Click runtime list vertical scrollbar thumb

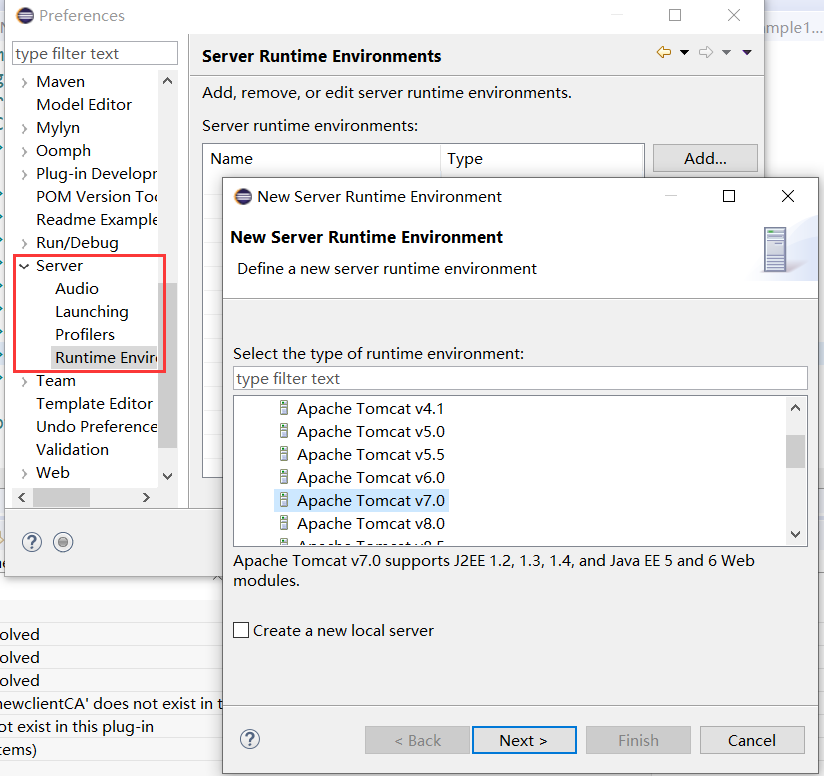(x=796, y=451)
